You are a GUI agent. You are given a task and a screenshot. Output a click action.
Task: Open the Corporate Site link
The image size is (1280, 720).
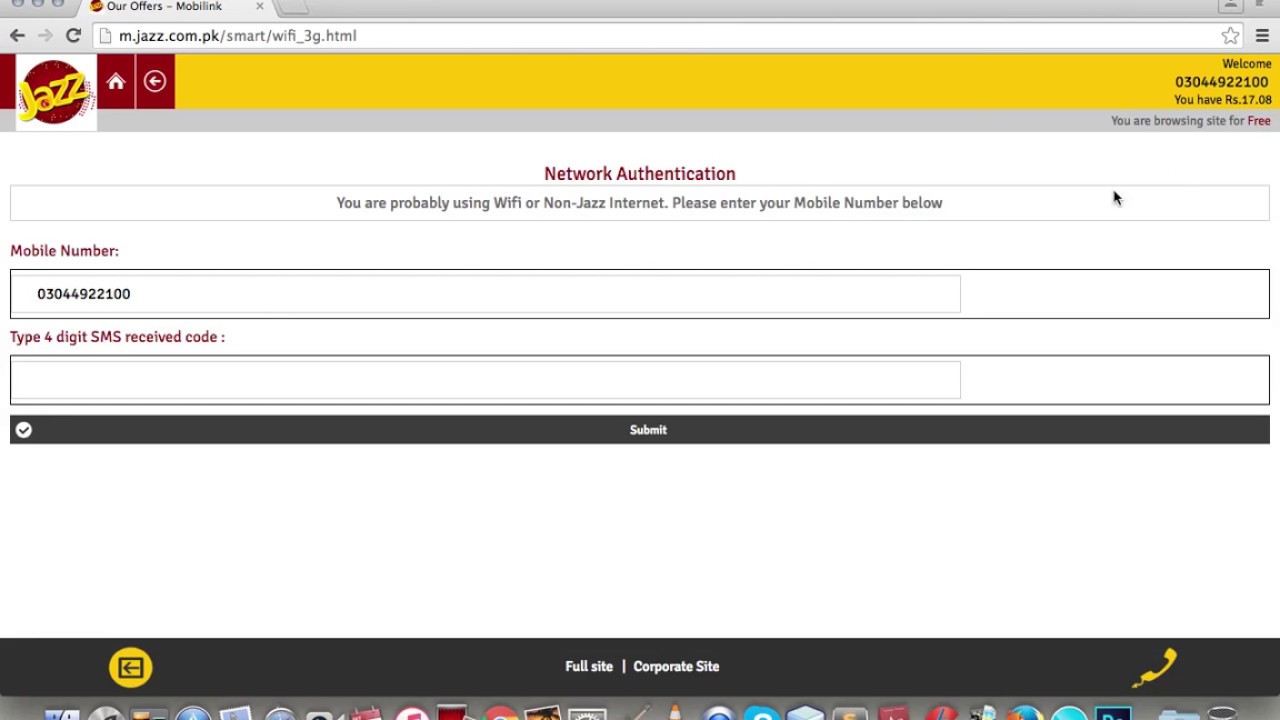(x=676, y=666)
